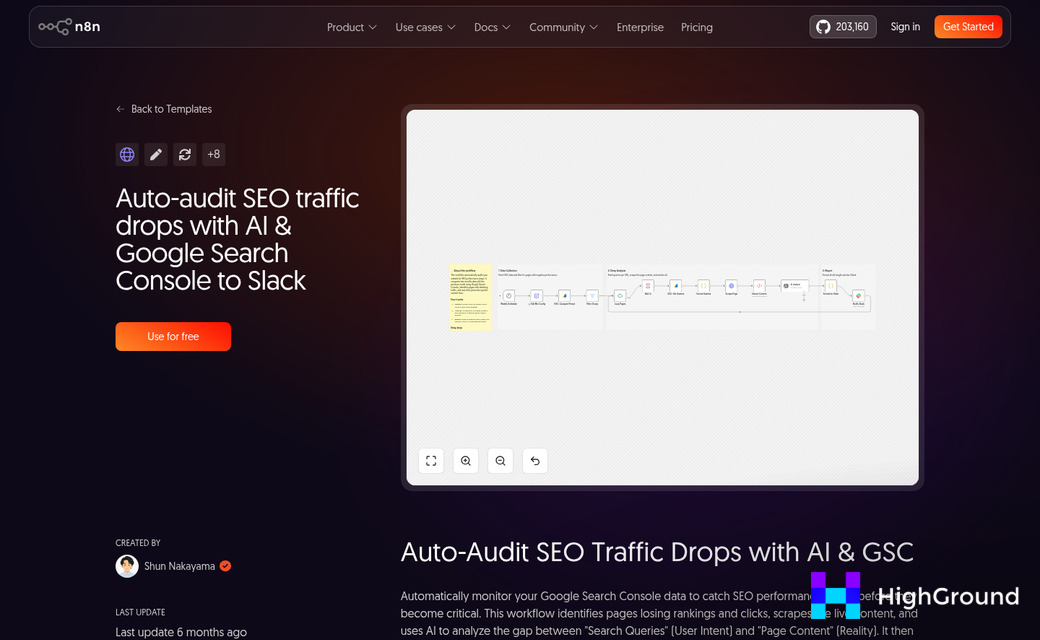This screenshot has width=1040, height=640.
Task: Expand the Community menu
Action: point(563,27)
